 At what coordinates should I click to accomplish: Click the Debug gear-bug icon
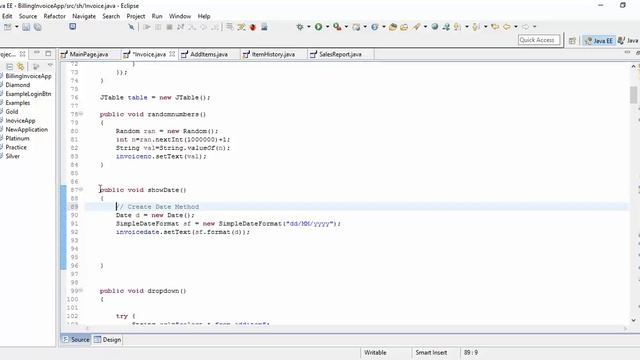coord(300,27)
